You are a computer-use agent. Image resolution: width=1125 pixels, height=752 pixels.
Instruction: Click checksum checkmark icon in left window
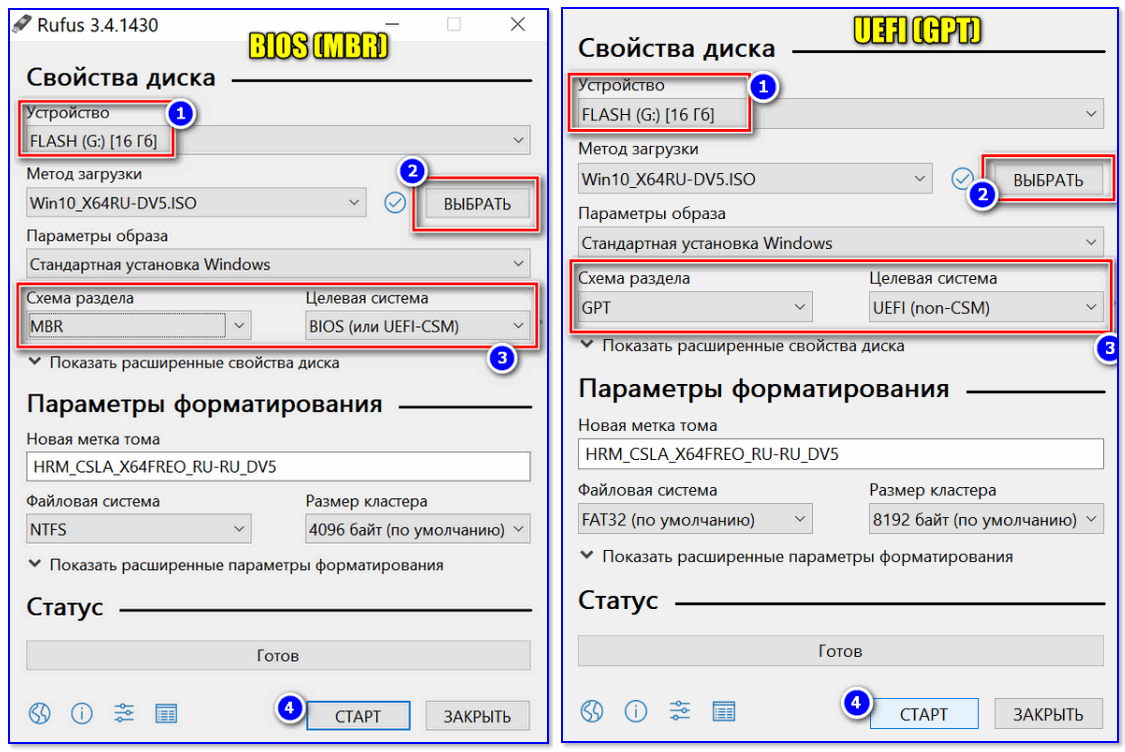(x=395, y=203)
